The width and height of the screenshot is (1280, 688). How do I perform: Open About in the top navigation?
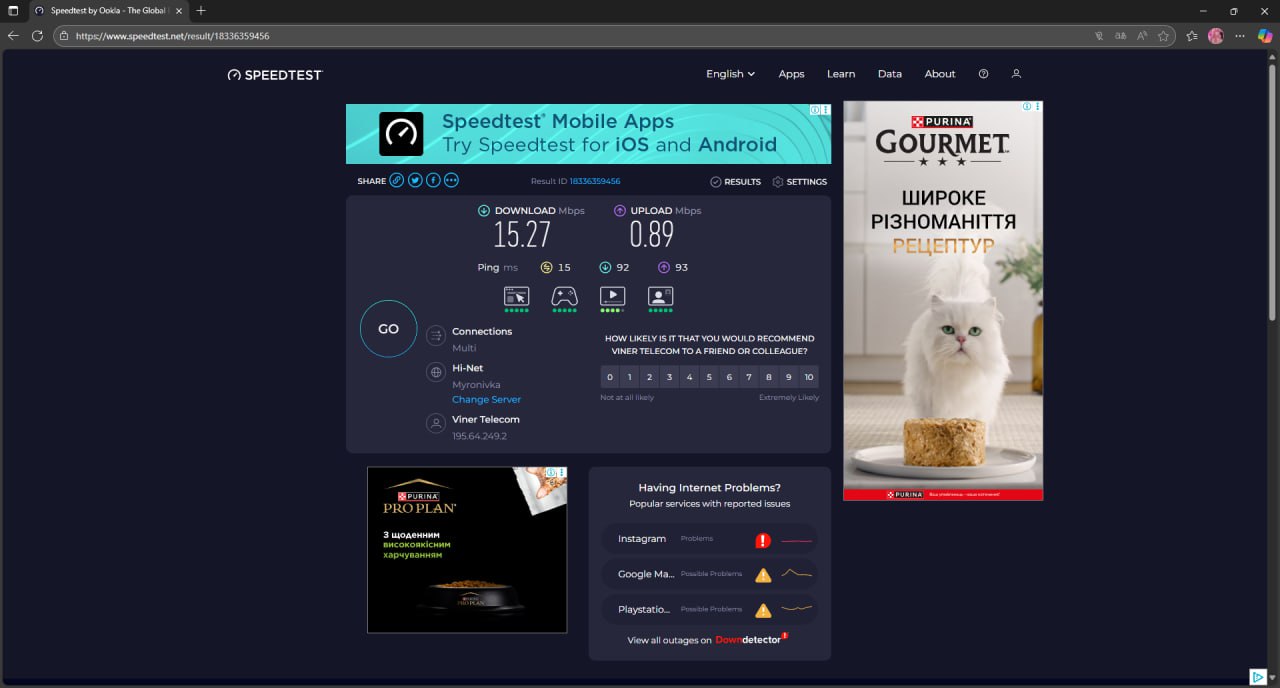coord(940,74)
